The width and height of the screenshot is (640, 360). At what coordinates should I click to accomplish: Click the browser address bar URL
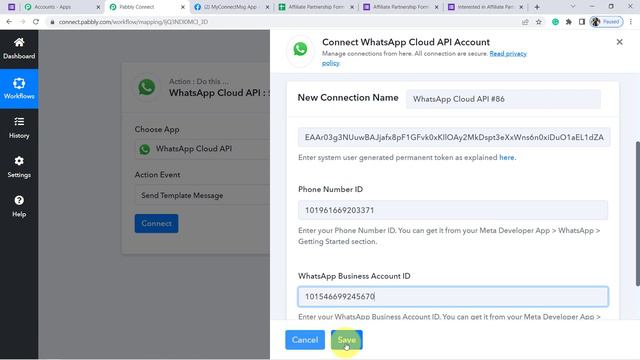(x=133, y=22)
